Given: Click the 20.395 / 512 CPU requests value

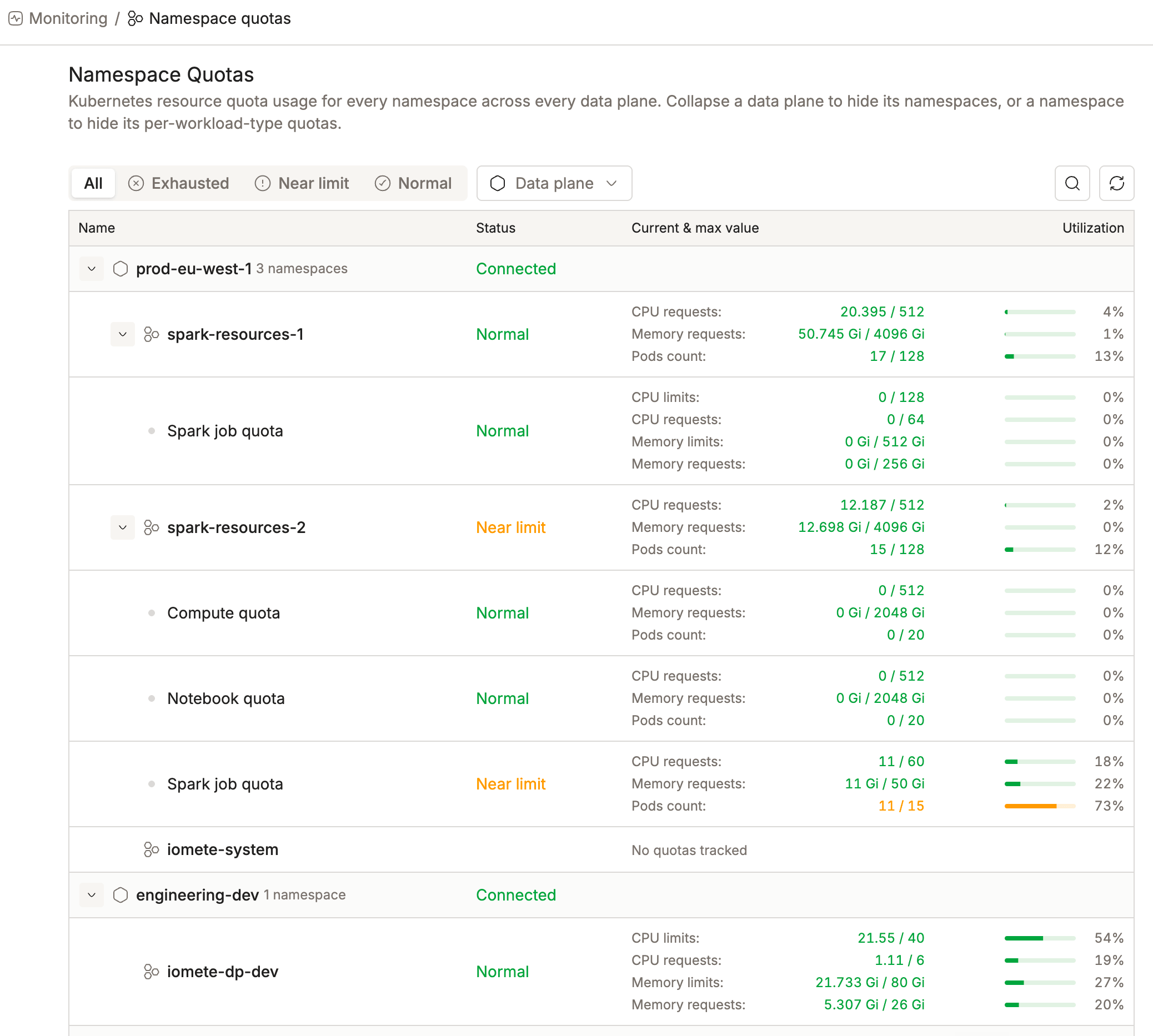Looking at the screenshot, I should (x=882, y=312).
